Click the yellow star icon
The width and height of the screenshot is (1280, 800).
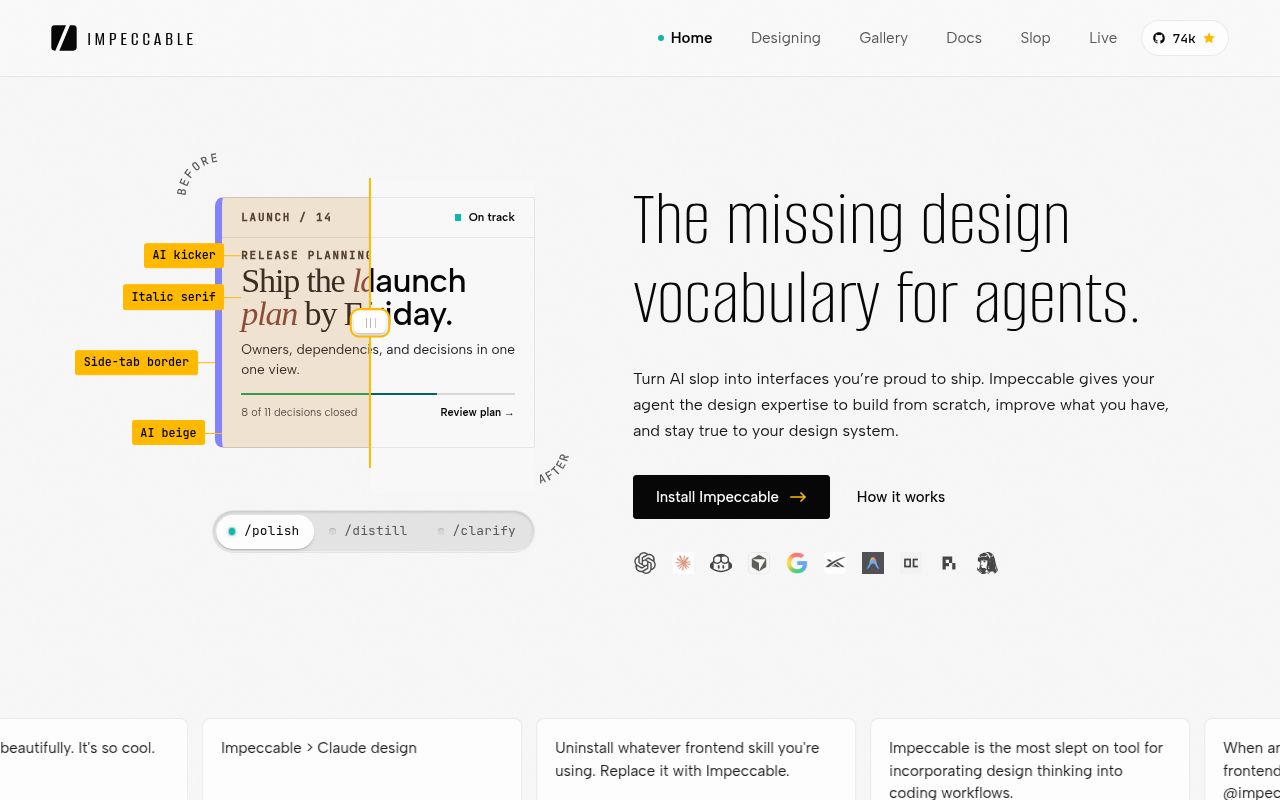point(1209,38)
